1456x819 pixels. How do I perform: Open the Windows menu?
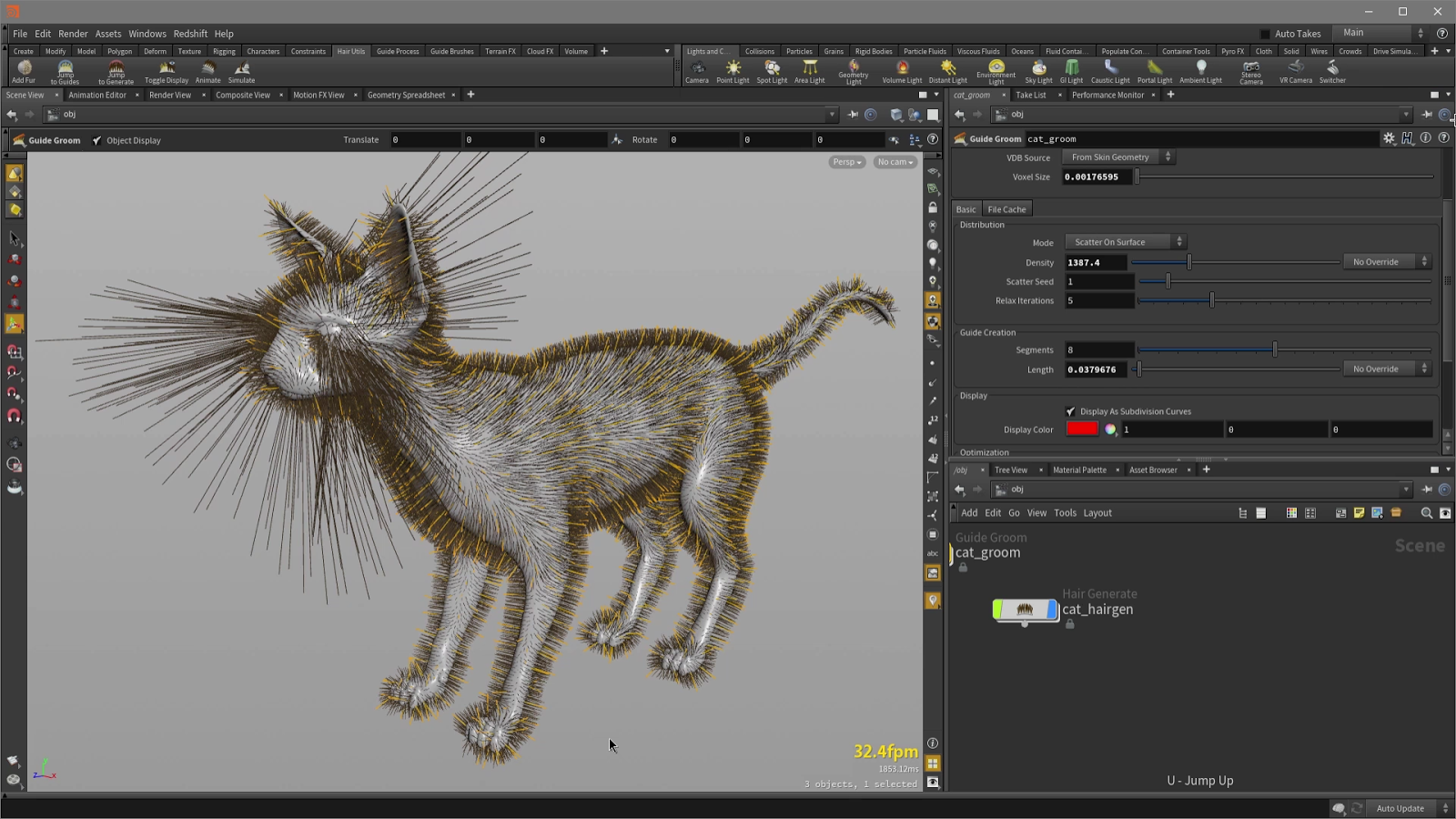[147, 34]
